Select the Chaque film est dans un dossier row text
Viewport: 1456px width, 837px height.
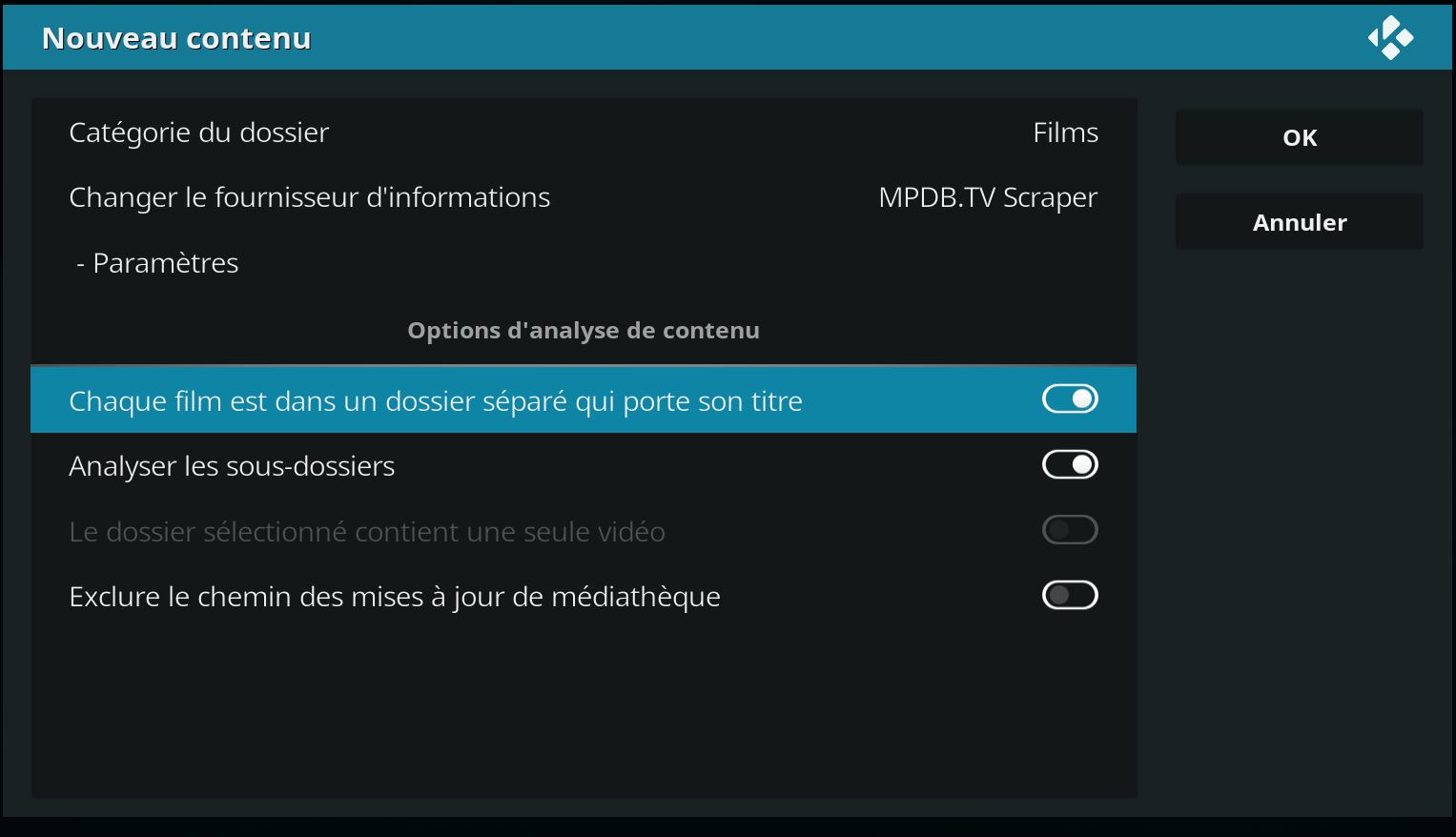436,401
